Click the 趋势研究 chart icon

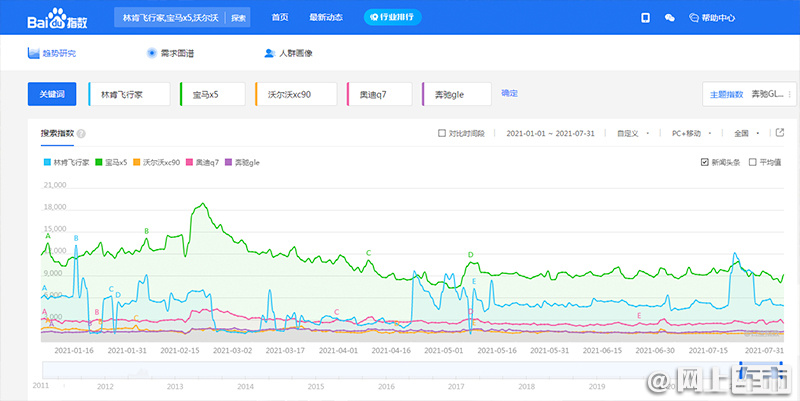33,53
